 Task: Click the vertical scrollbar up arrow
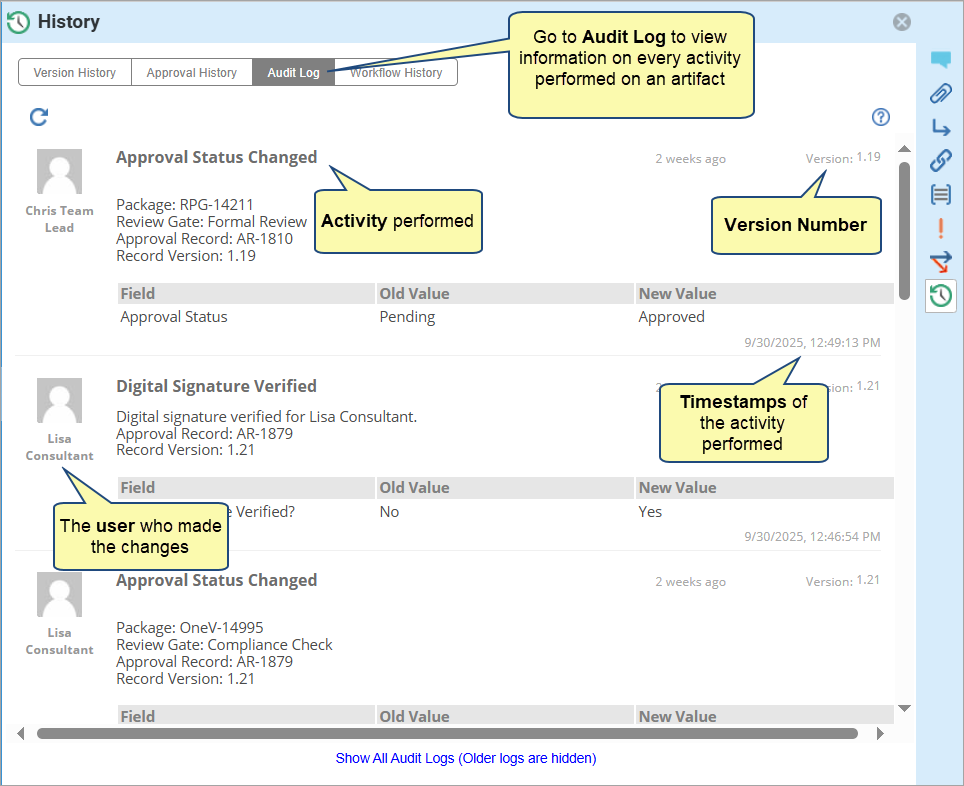(x=904, y=150)
